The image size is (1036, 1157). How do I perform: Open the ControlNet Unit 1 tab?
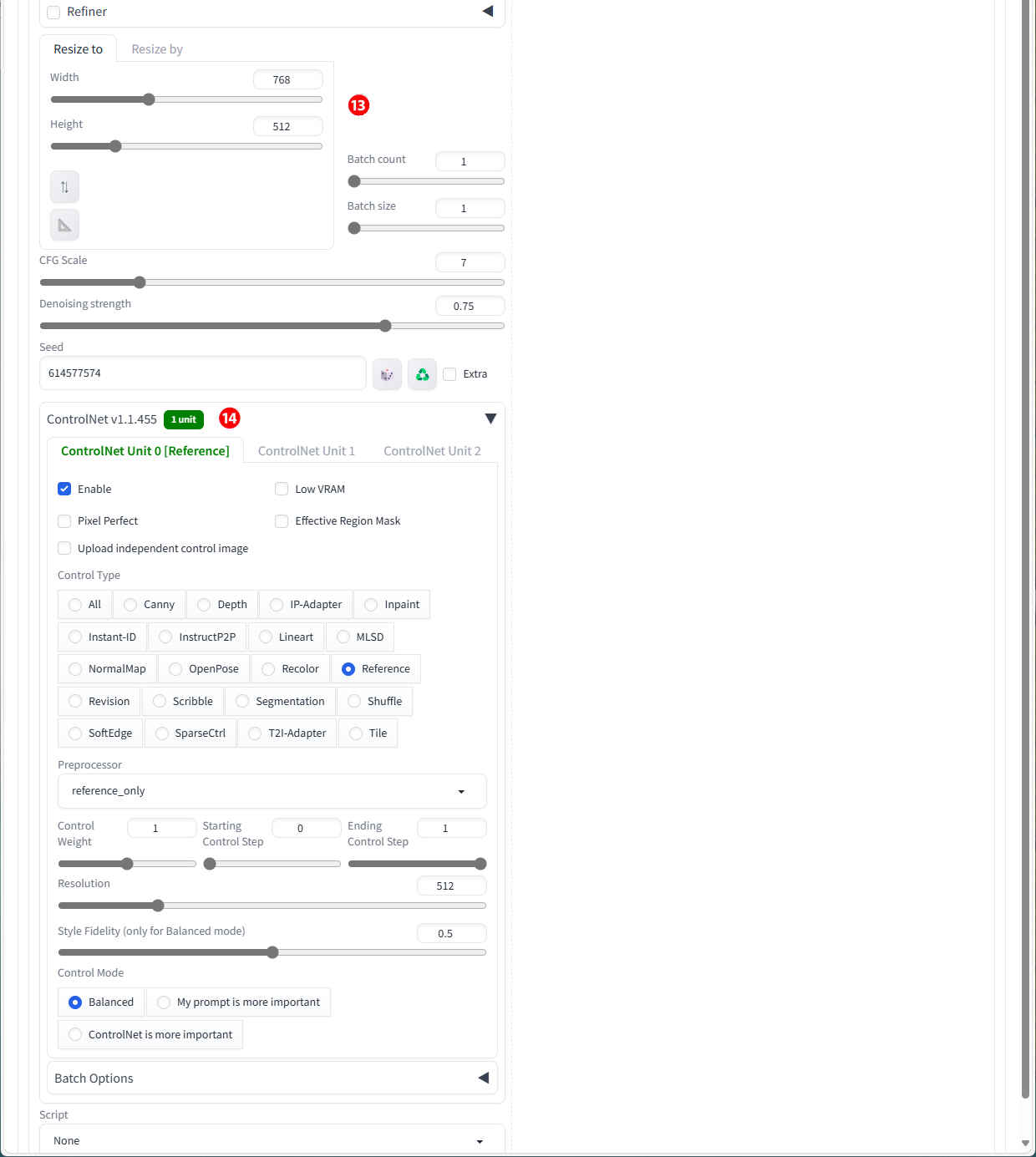(306, 451)
